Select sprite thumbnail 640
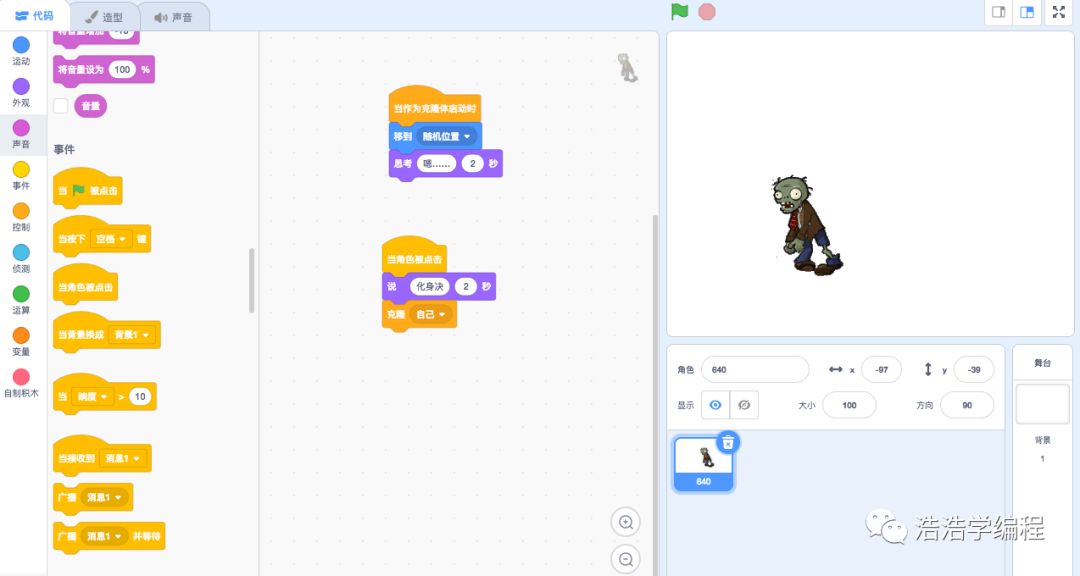This screenshot has width=1080, height=576. 703,464
